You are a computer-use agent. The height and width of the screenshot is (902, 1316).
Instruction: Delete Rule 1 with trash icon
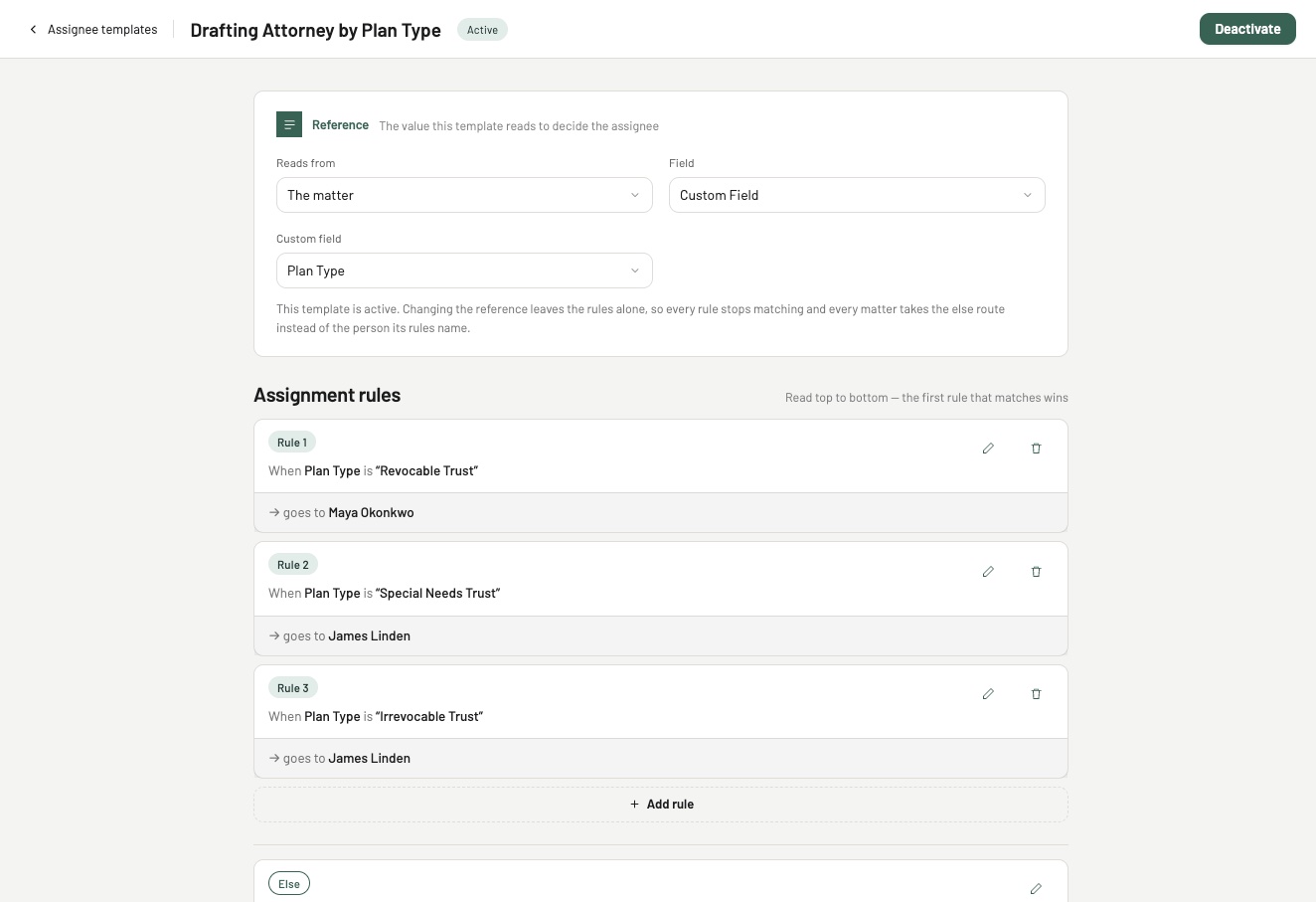pyautogui.click(x=1036, y=449)
